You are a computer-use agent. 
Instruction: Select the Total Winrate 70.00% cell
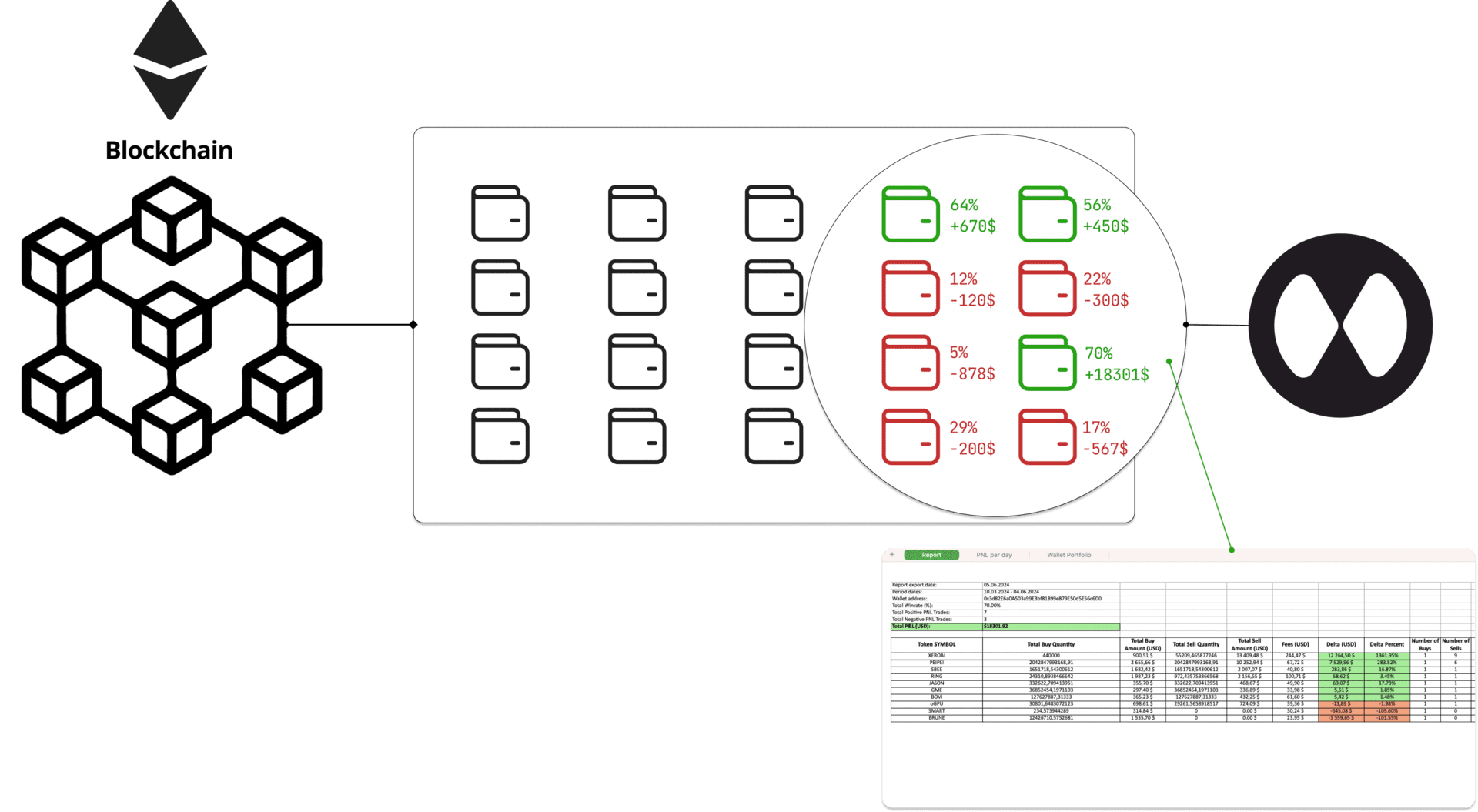click(x=1051, y=606)
